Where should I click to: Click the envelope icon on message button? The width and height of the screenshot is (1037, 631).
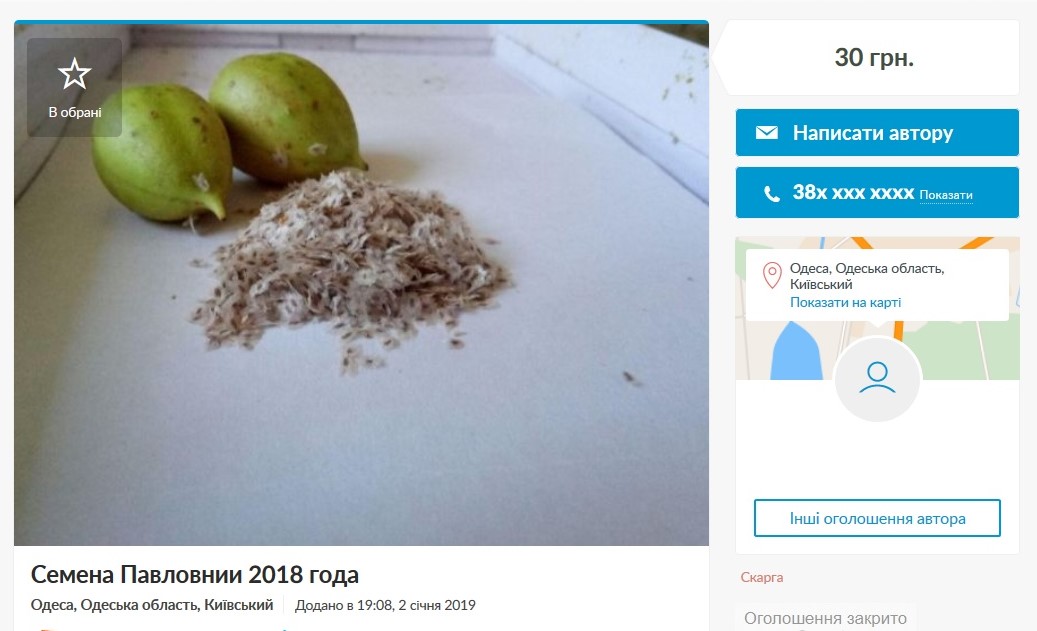(x=767, y=132)
